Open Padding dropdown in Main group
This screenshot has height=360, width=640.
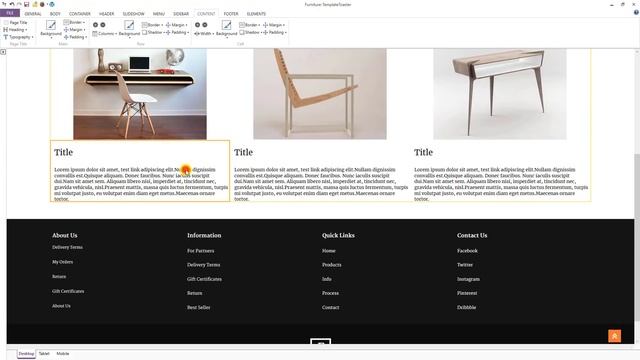point(76,37)
